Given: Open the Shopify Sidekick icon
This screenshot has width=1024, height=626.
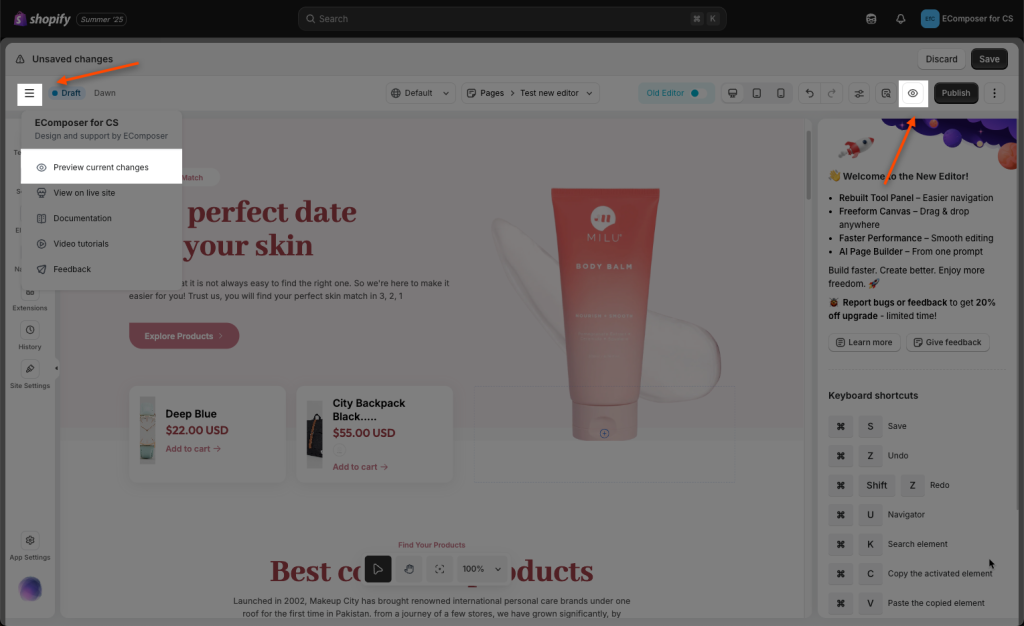Looking at the screenshot, I should [871, 19].
